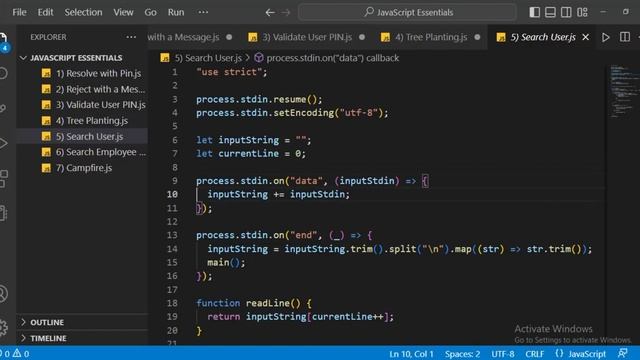640x360 pixels.
Task: Change encoding via UTF-8
Action: [x=503, y=353]
